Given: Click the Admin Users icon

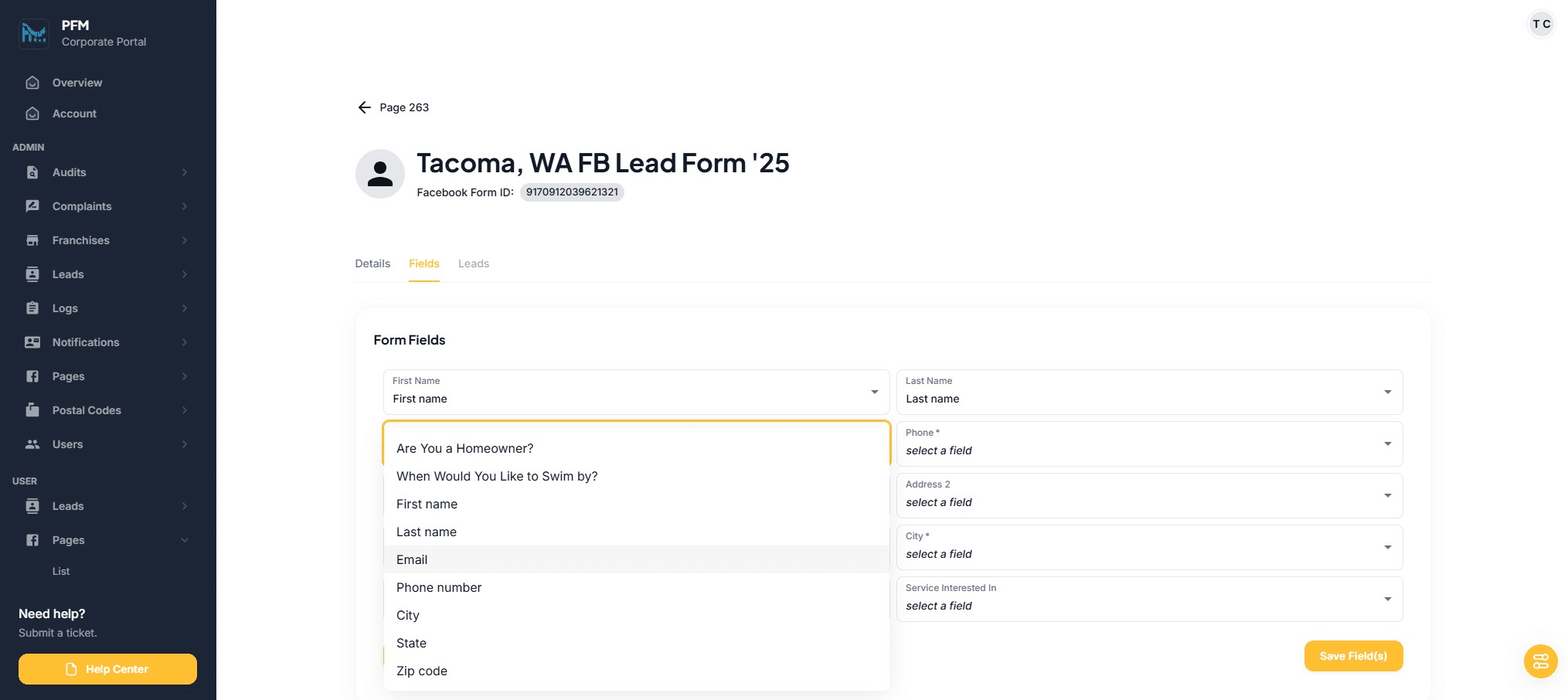Looking at the screenshot, I should (x=32, y=444).
